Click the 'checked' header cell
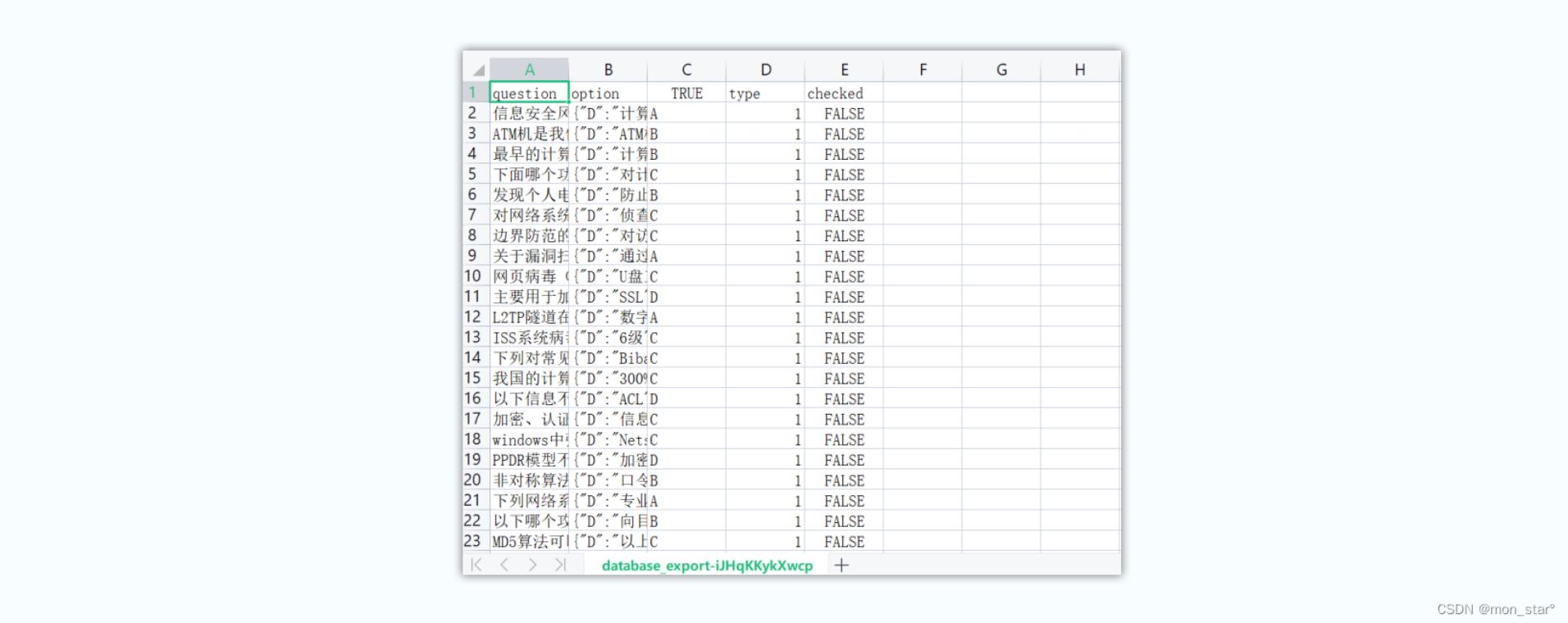 pyautogui.click(x=843, y=93)
